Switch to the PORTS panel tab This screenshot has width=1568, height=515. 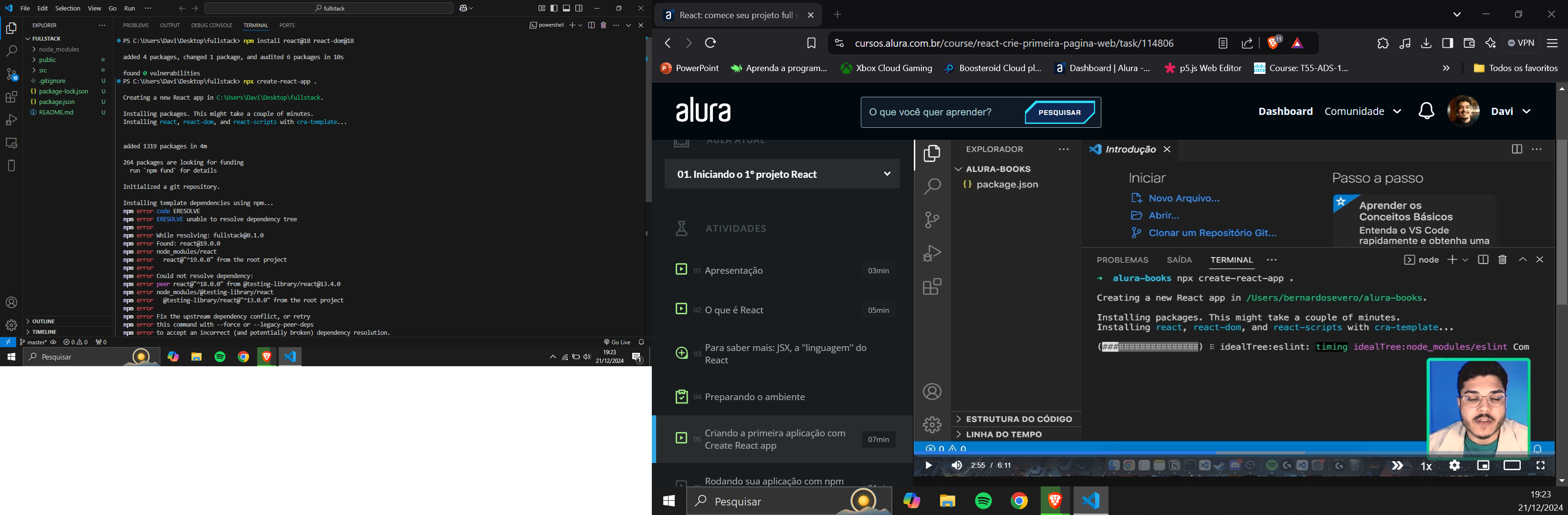(x=287, y=26)
